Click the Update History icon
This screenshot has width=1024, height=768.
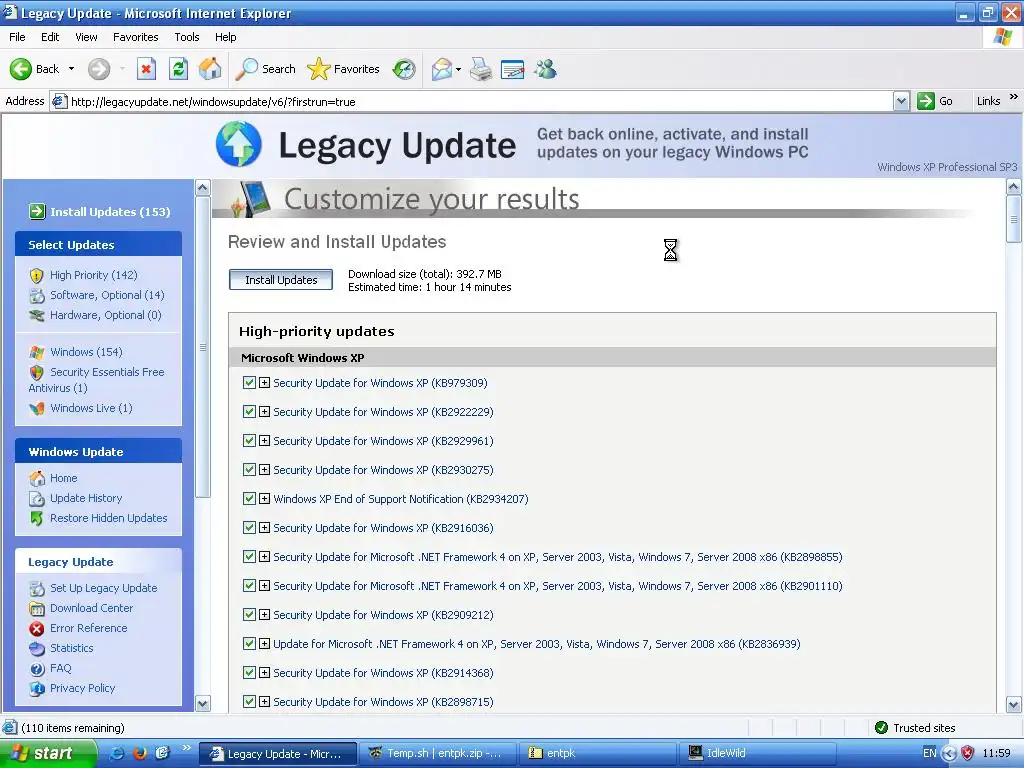[x=37, y=498]
